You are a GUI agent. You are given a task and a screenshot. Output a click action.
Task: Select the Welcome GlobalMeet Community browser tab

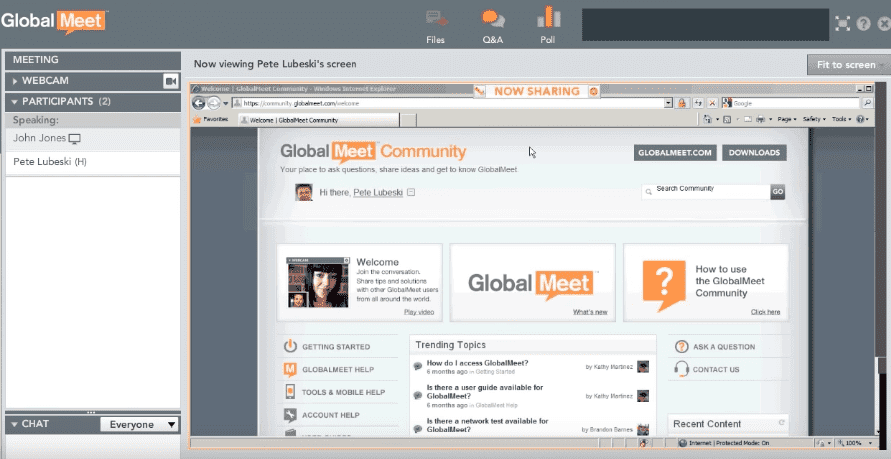click(x=315, y=119)
